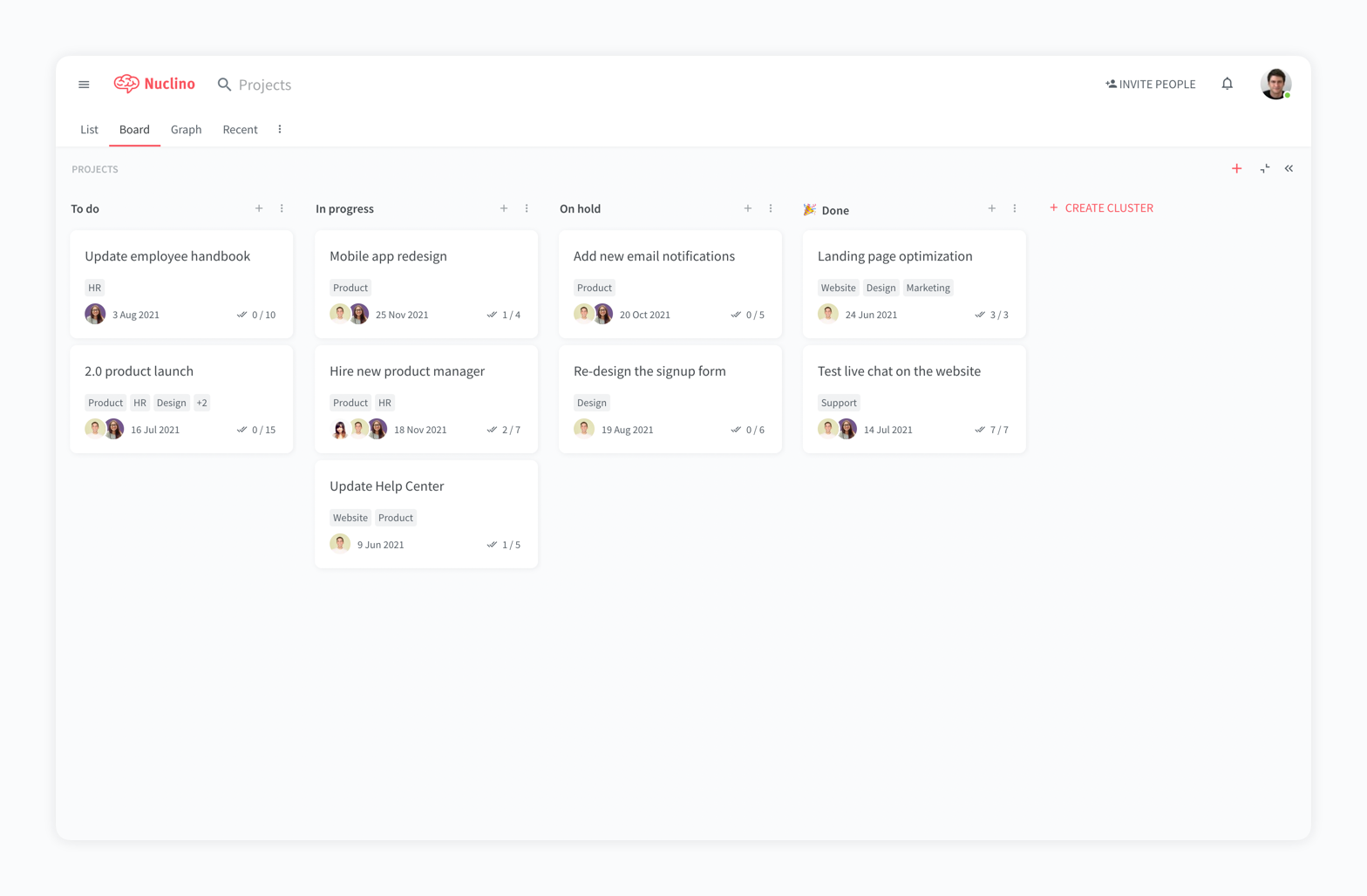The height and width of the screenshot is (896, 1367).
Task: Open To do column options menu
Action: coord(282,208)
